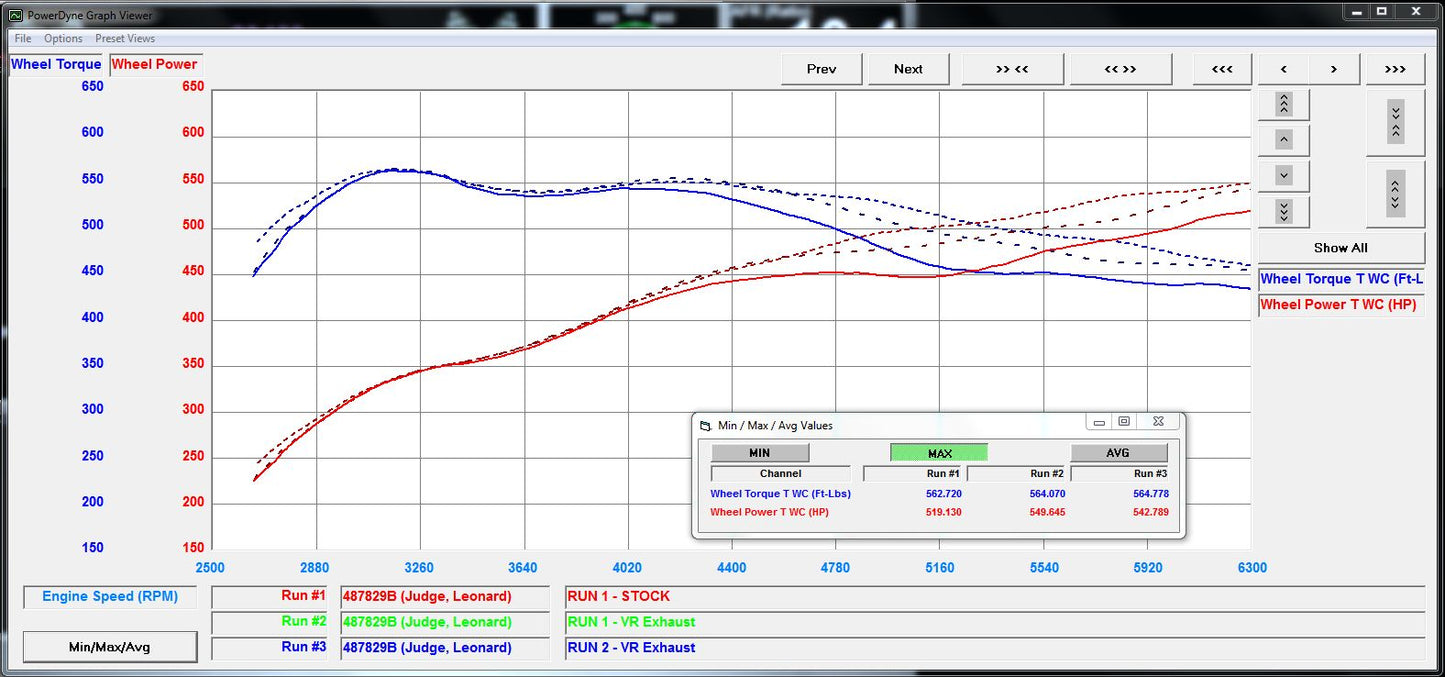
Task: Zoom out of the graph with '<< >>'
Action: click(x=1120, y=68)
